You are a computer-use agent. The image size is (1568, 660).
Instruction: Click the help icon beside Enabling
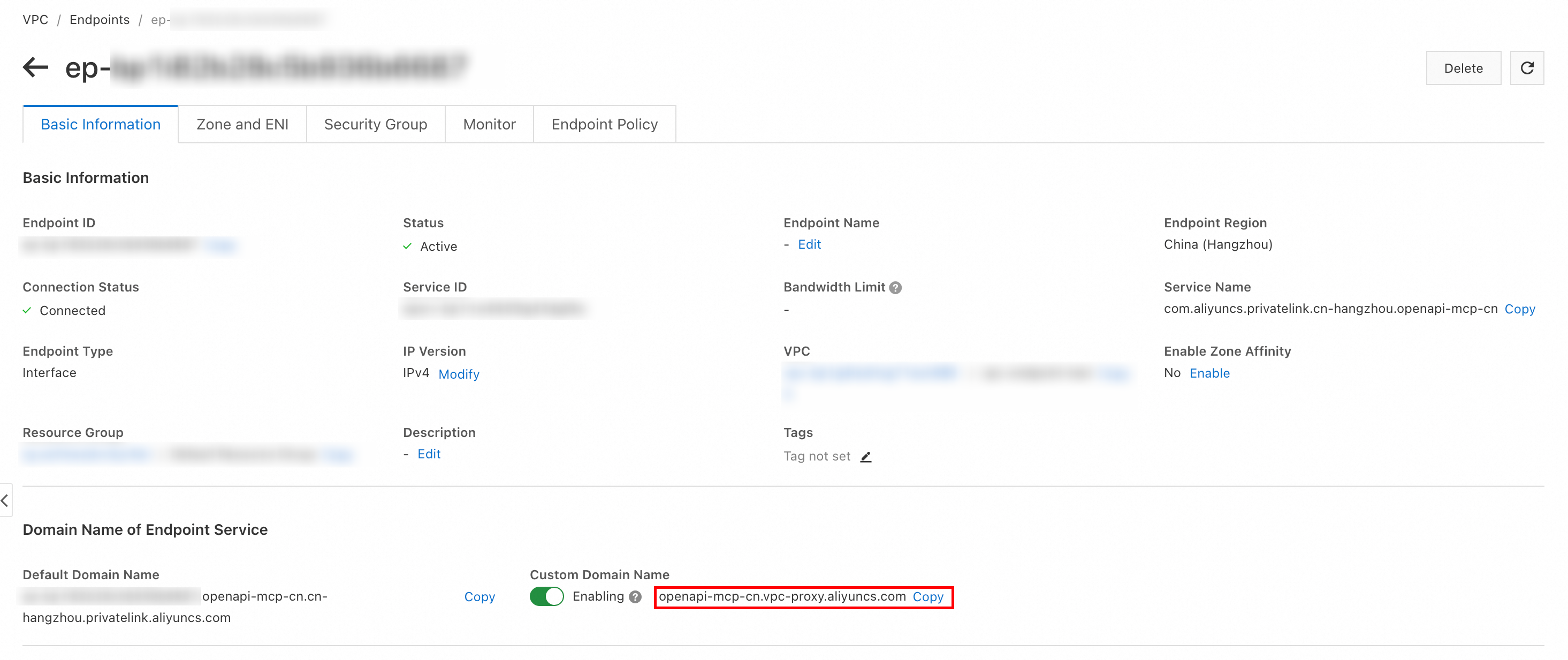pyautogui.click(x=635, y=597)
